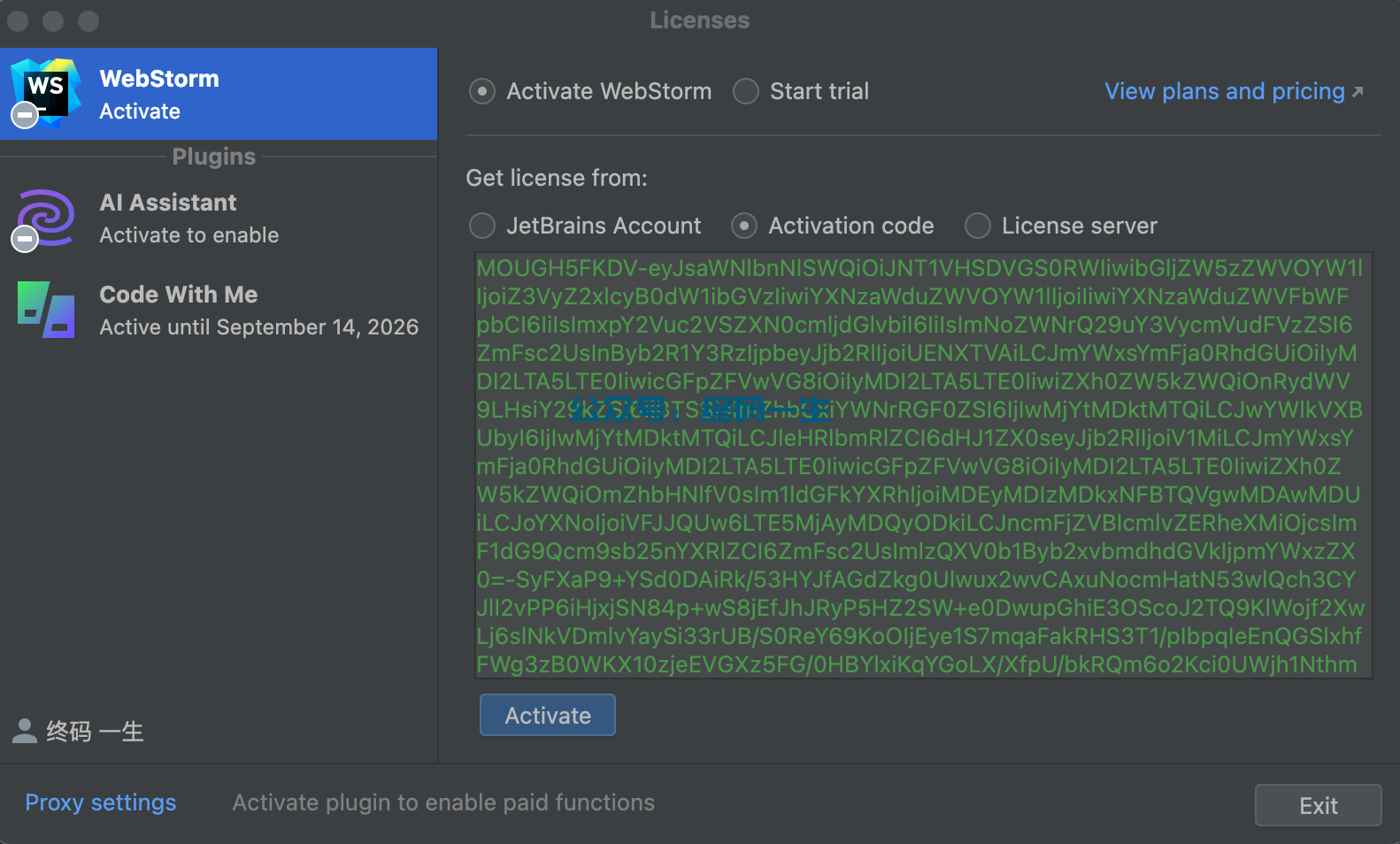1400x844 pixels.
Task: Click inside the activation code text area
Action: [923, 465]
